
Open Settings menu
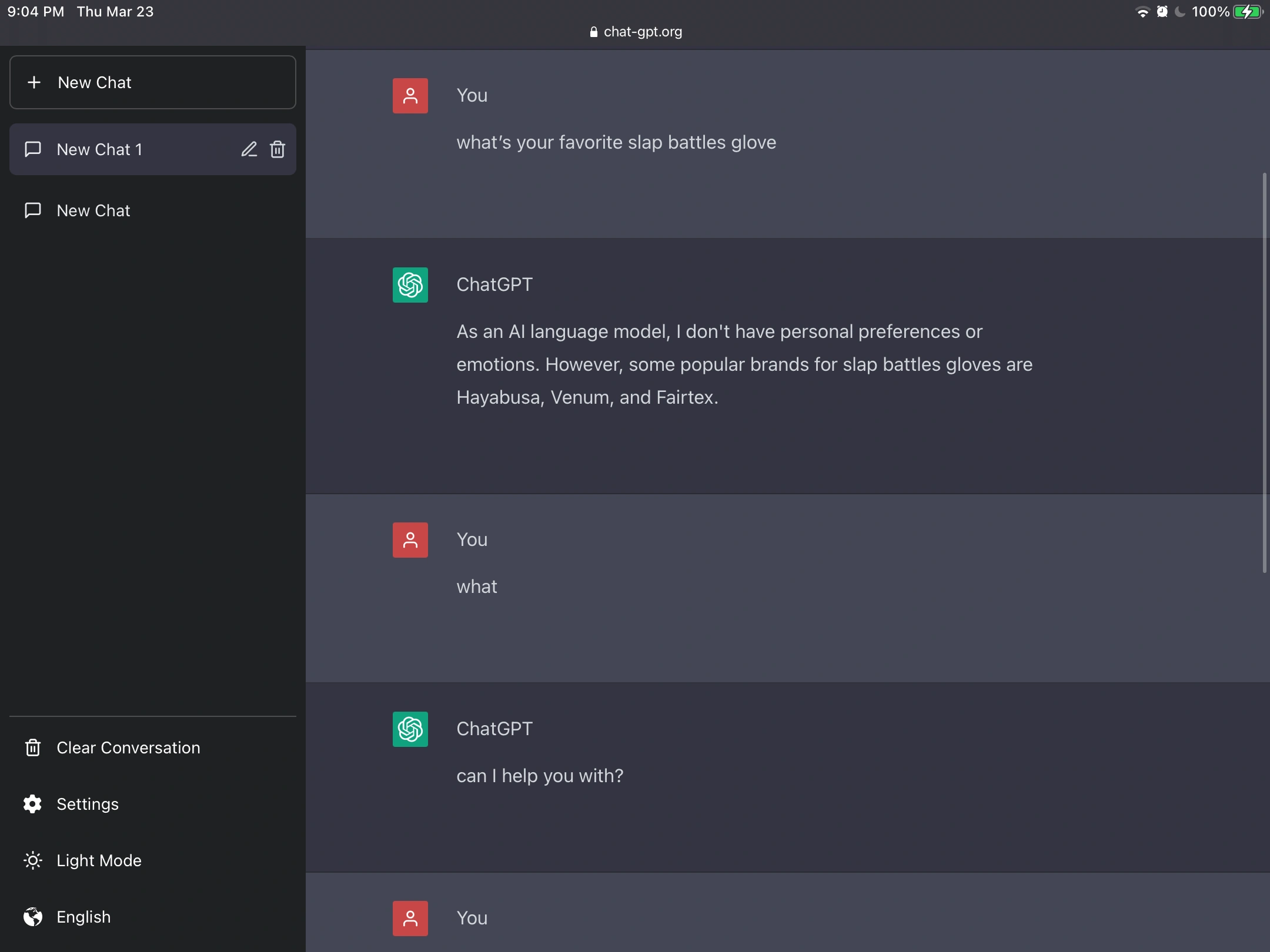click(x=88, y=804)
